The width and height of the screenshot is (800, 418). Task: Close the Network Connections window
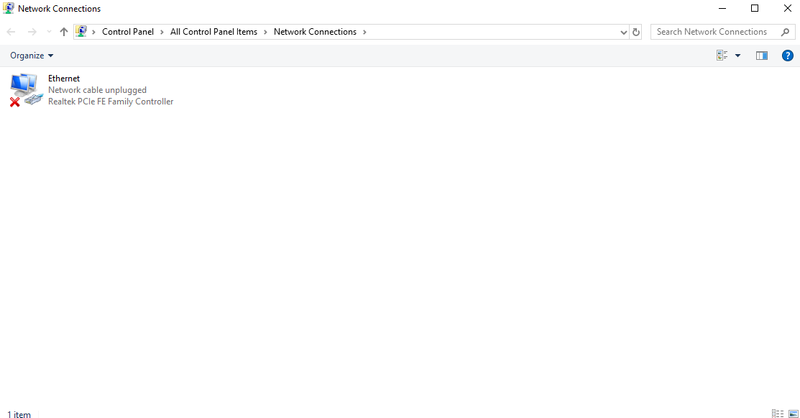(787, 8)
